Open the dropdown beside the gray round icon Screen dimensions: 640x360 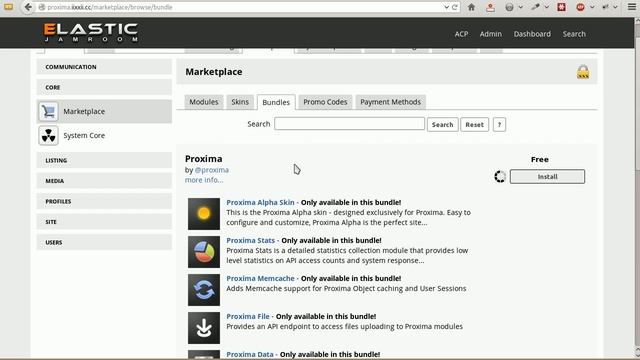tap(520, 7)
